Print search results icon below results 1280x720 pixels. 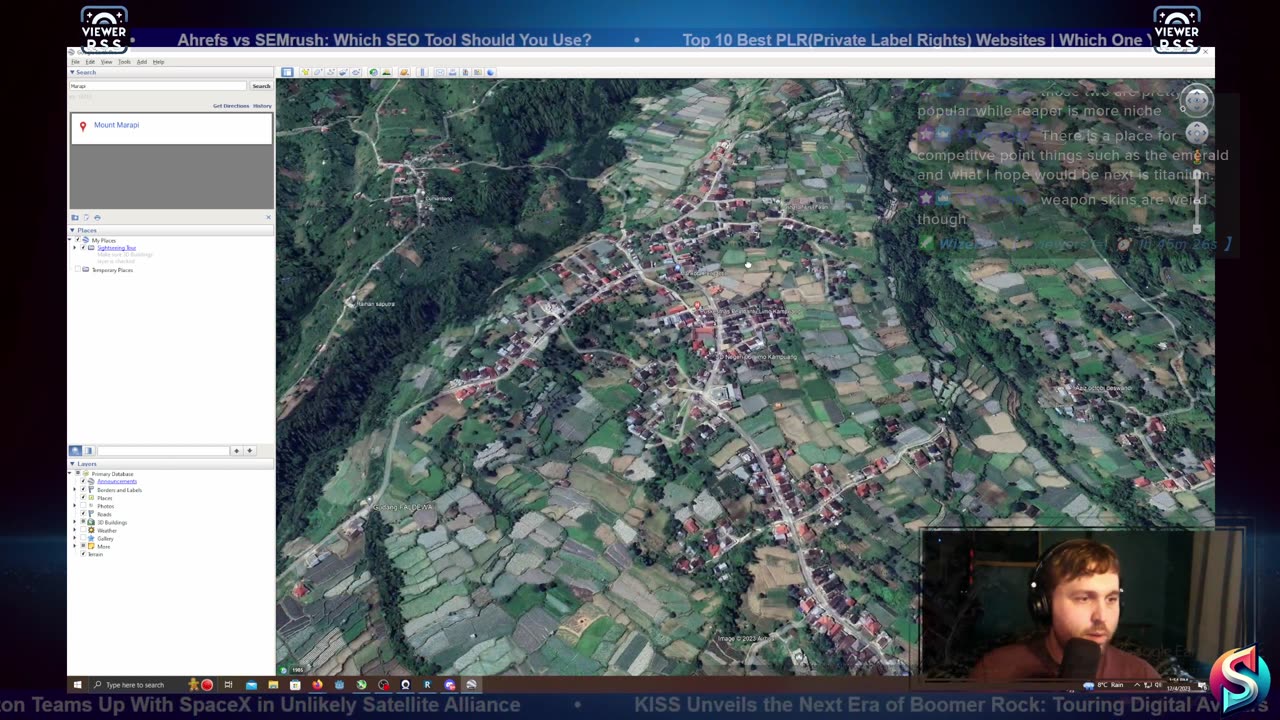(x=97, y=217)
